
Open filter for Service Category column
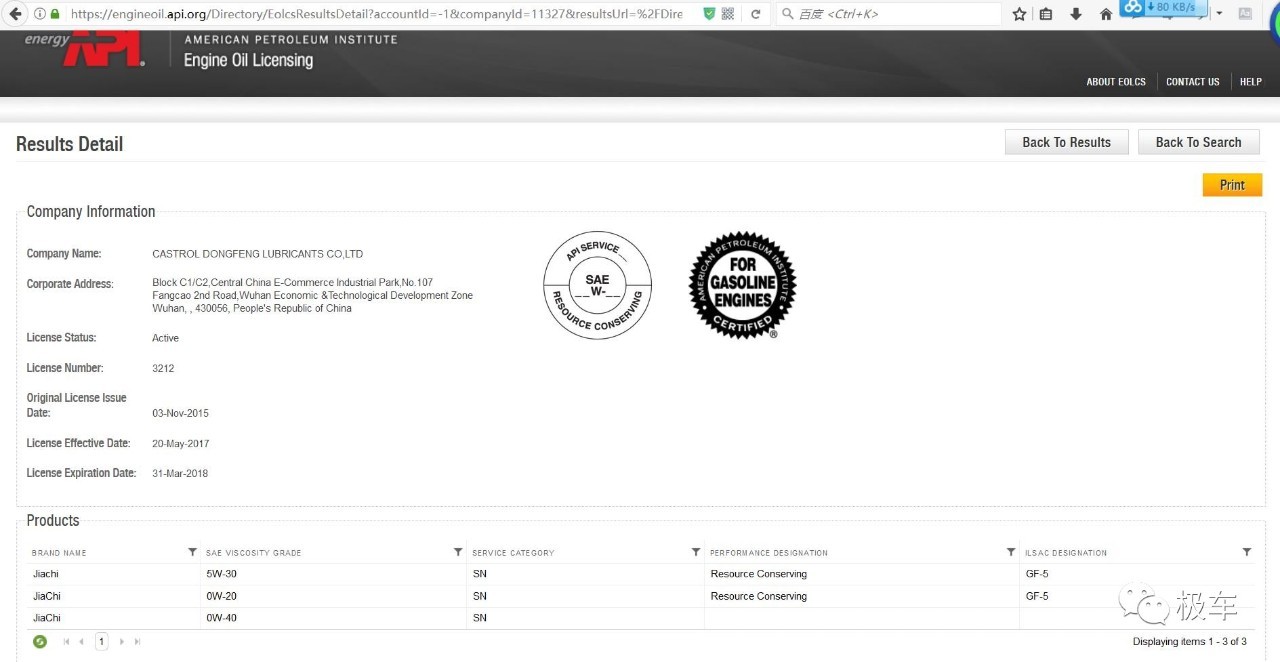696,552
